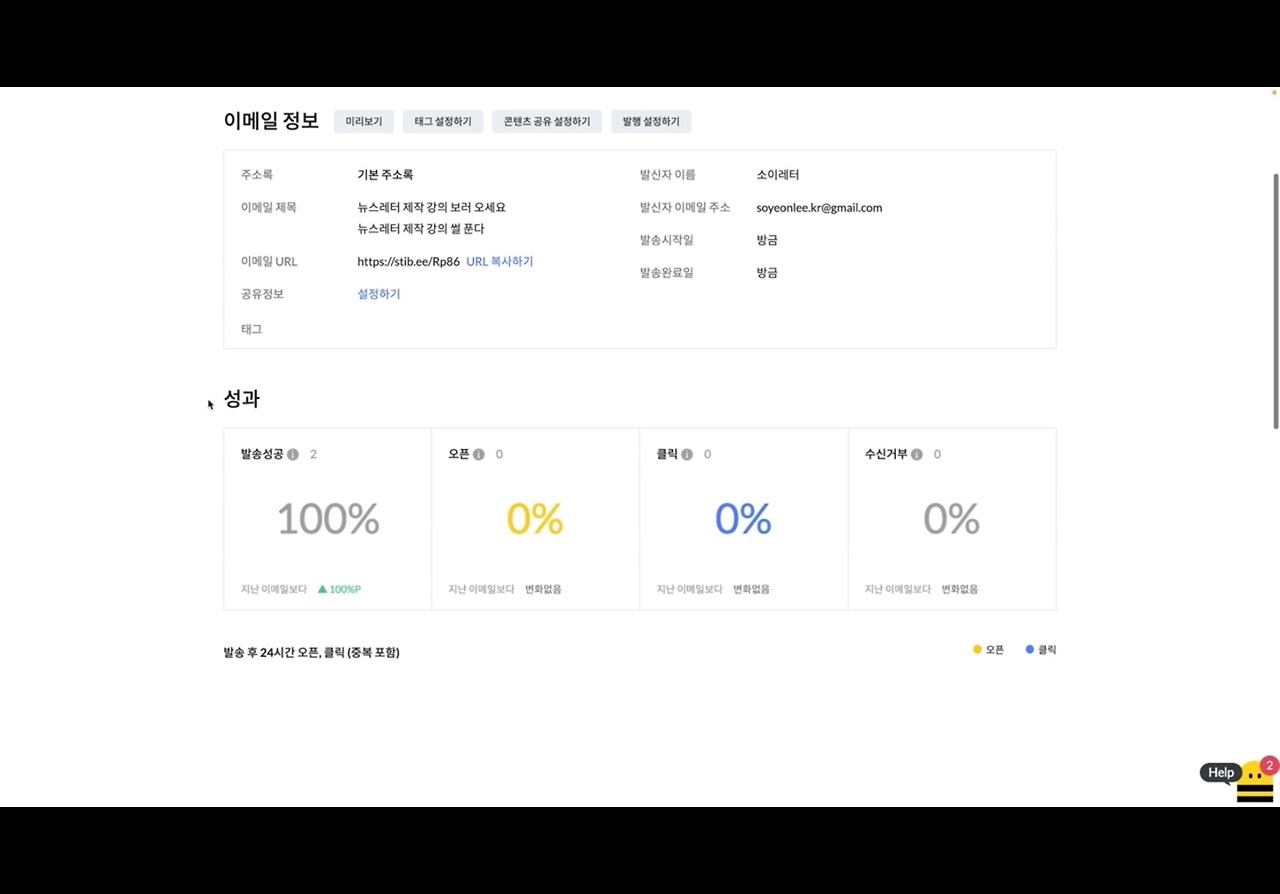Click the info icon next to 수신거부
1280x894 pixels.
[x=916, y=454]
